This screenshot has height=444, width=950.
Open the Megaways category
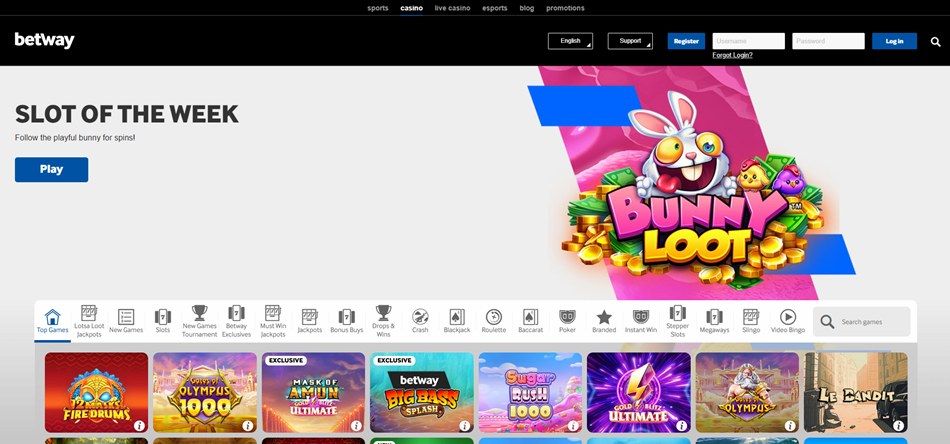pyautogui.click(x=714, y=321)
